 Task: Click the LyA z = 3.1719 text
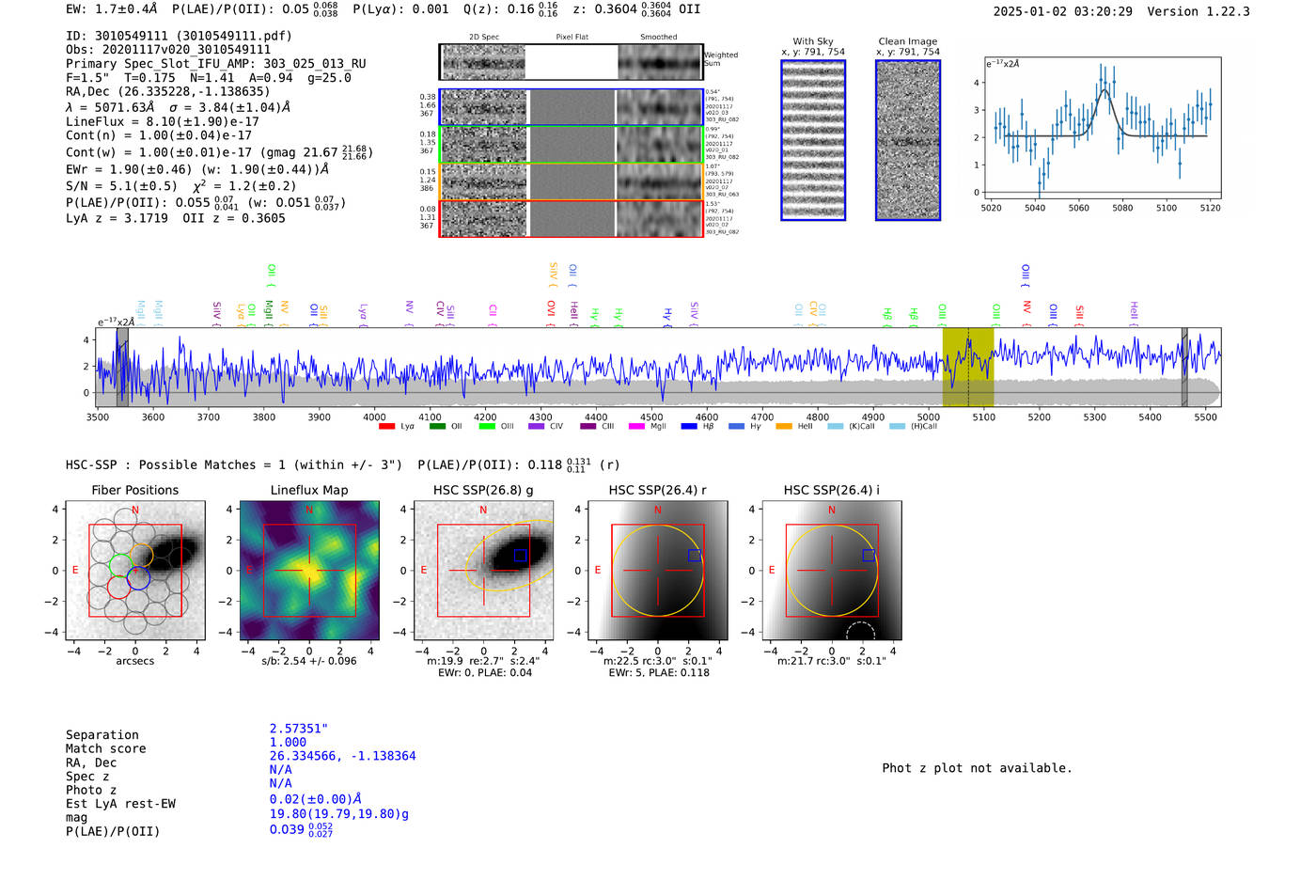117,218
